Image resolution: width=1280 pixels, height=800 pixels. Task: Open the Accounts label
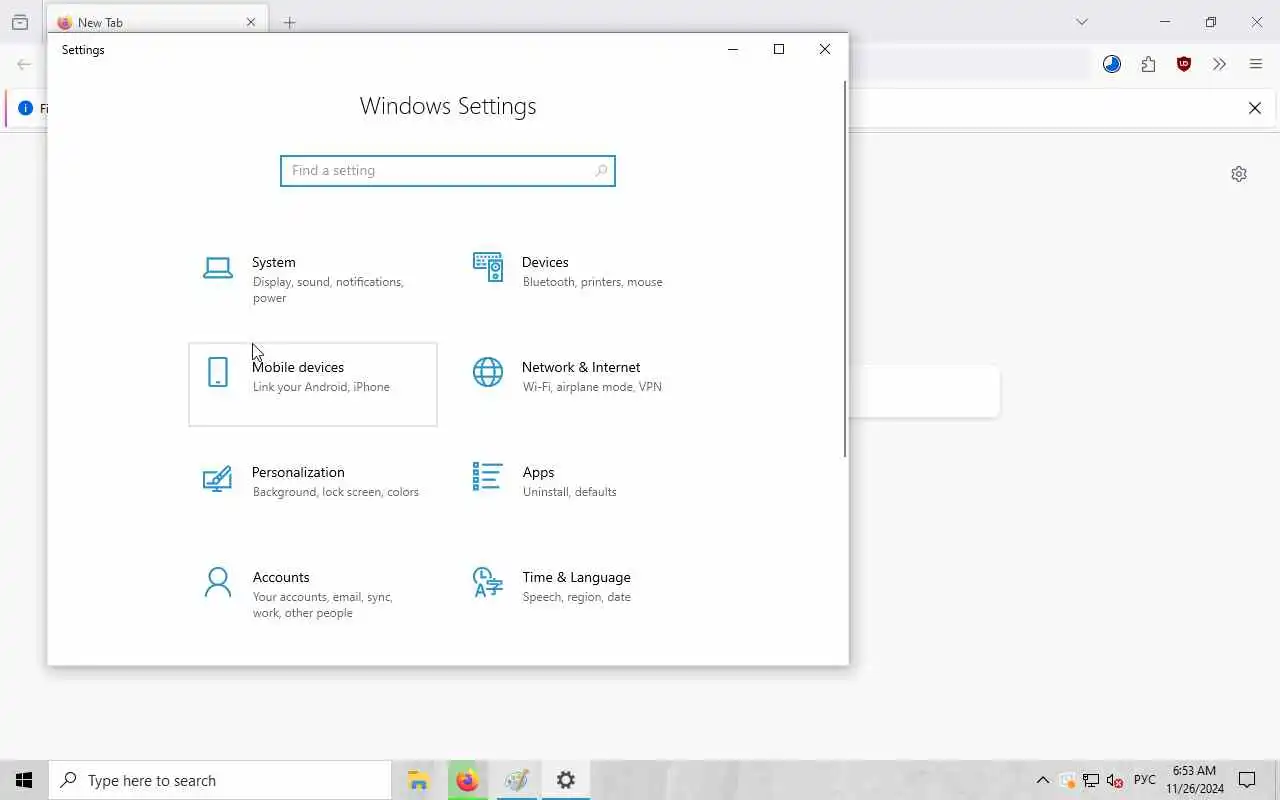[281, 577]
